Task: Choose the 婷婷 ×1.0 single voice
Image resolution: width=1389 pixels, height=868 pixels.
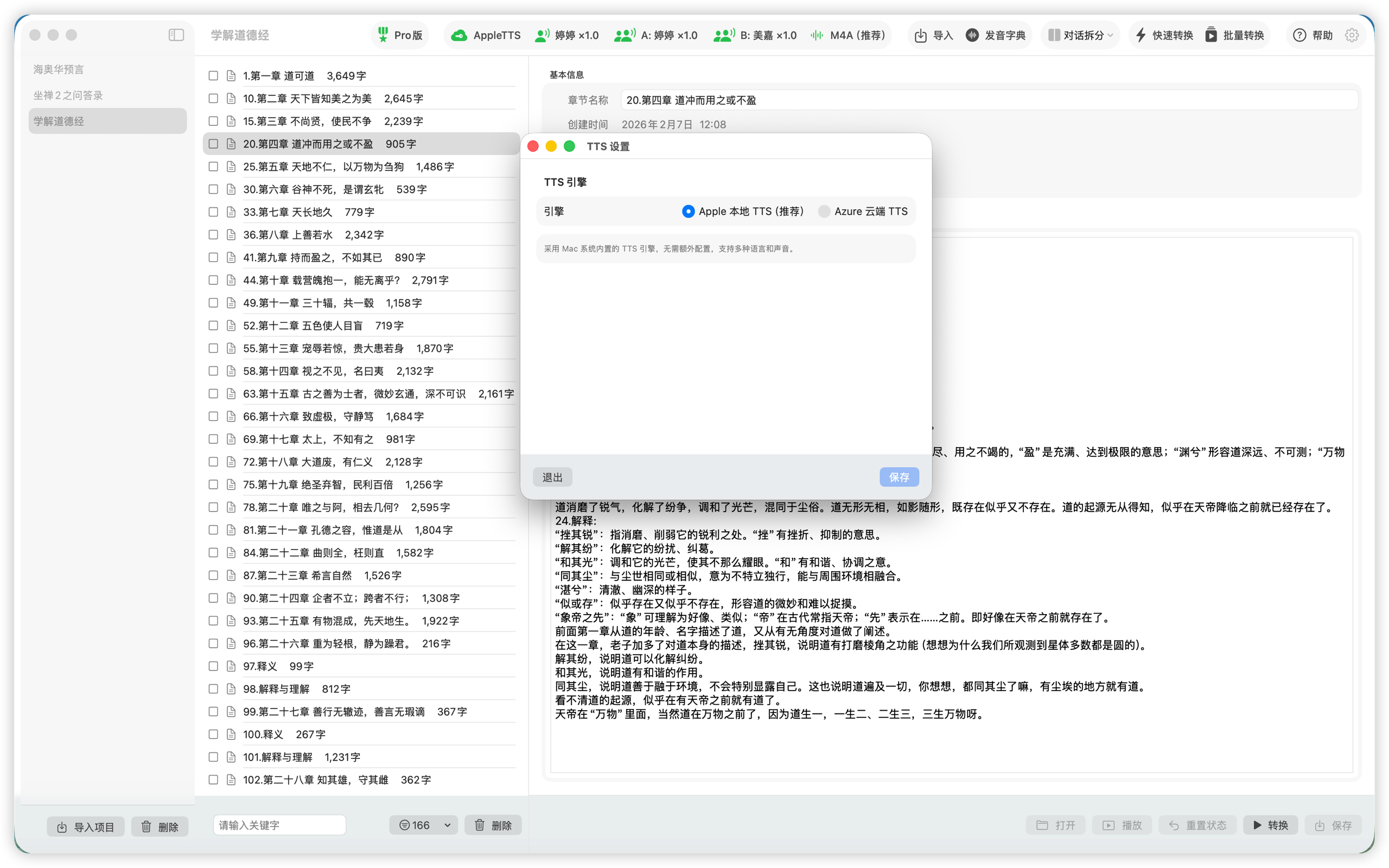Action: (x=566, y=35)
